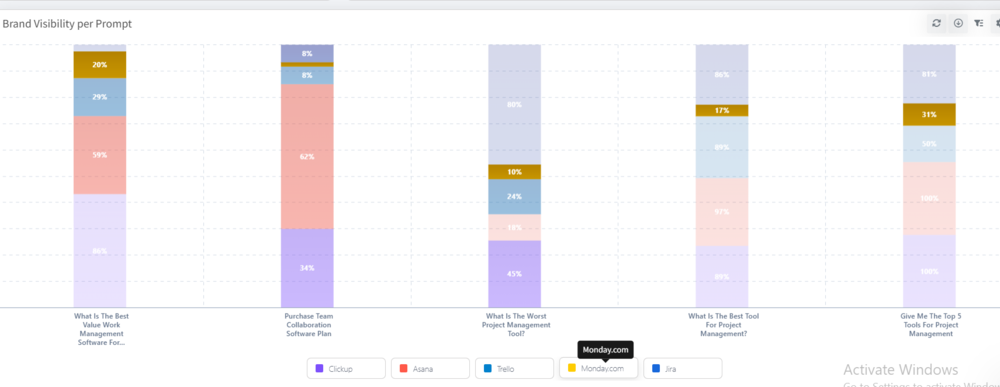Open the chart settings gear icon
1000x387 pixels.
point(997,23)
